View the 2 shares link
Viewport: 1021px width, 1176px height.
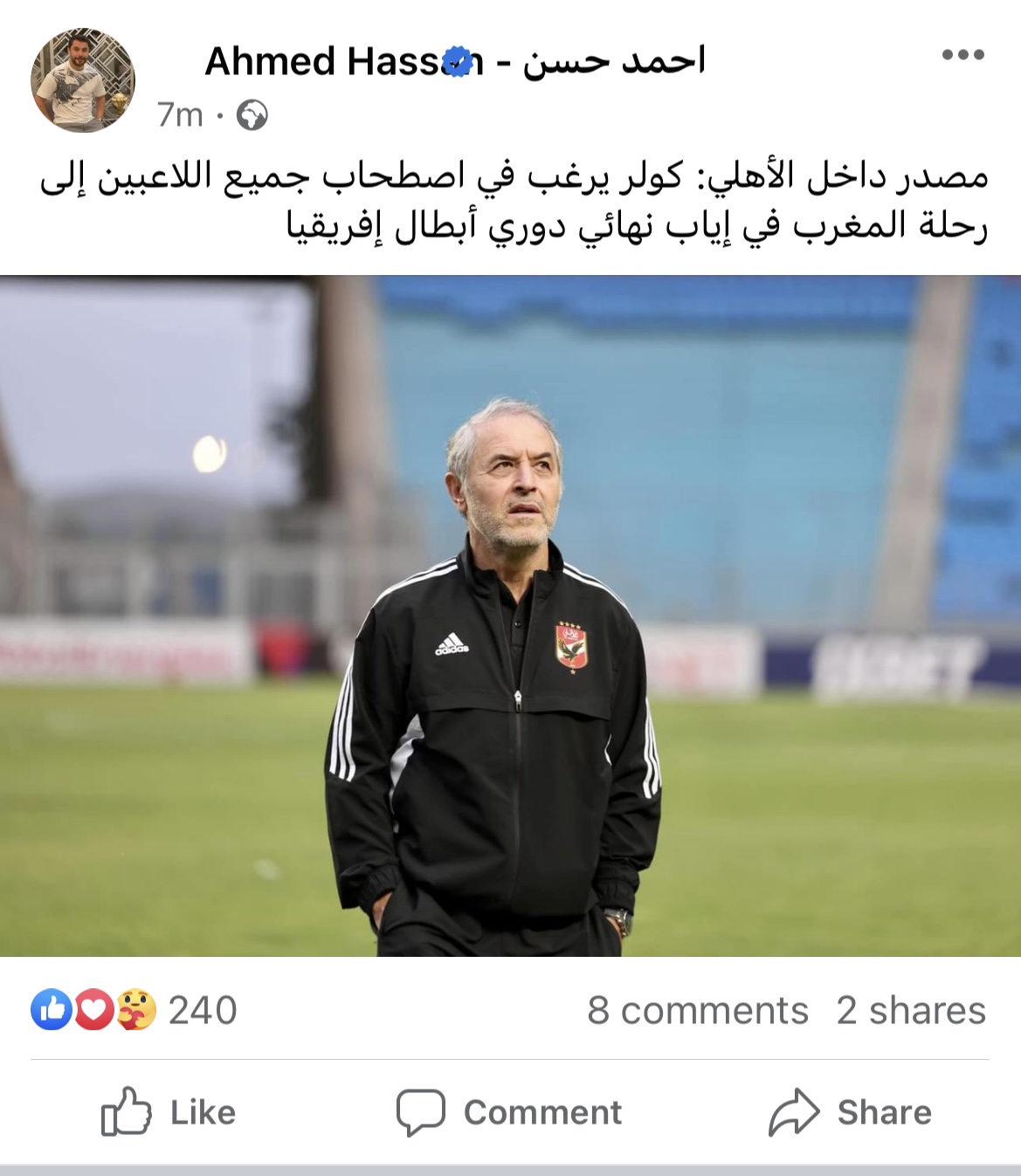point(911,1010)
